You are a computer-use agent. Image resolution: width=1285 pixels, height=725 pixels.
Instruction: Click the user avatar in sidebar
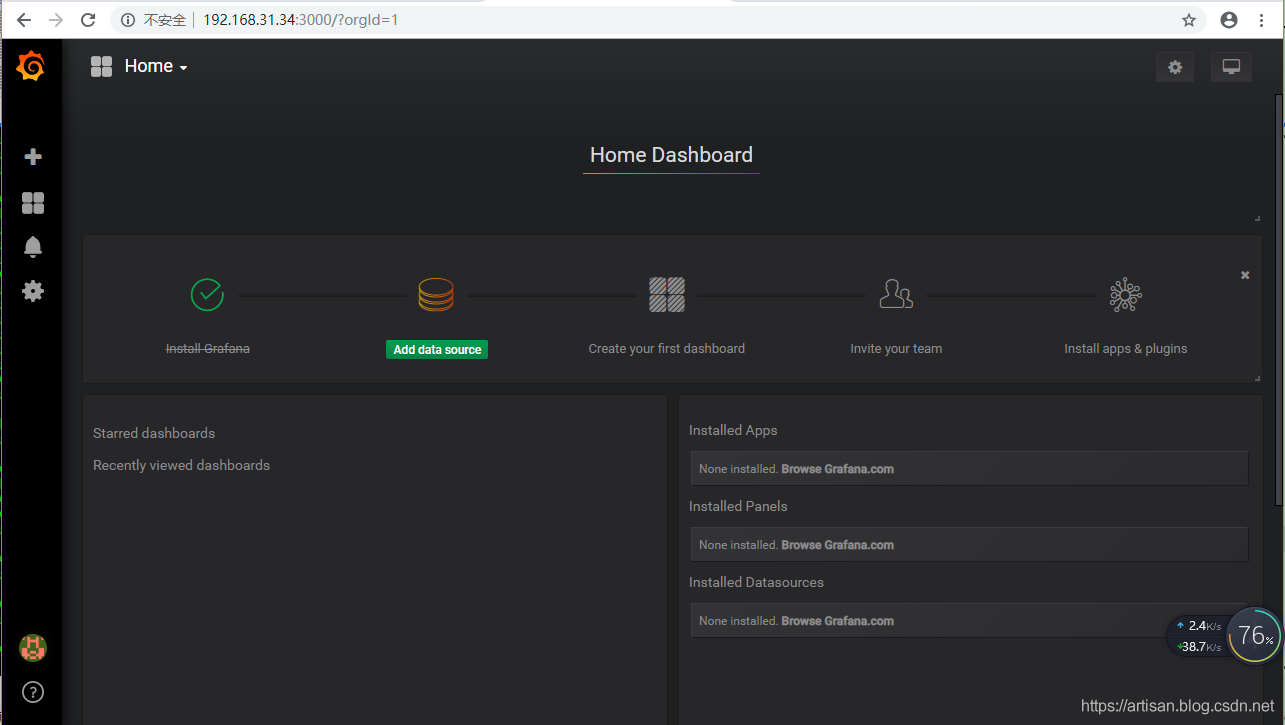(33, 648)
